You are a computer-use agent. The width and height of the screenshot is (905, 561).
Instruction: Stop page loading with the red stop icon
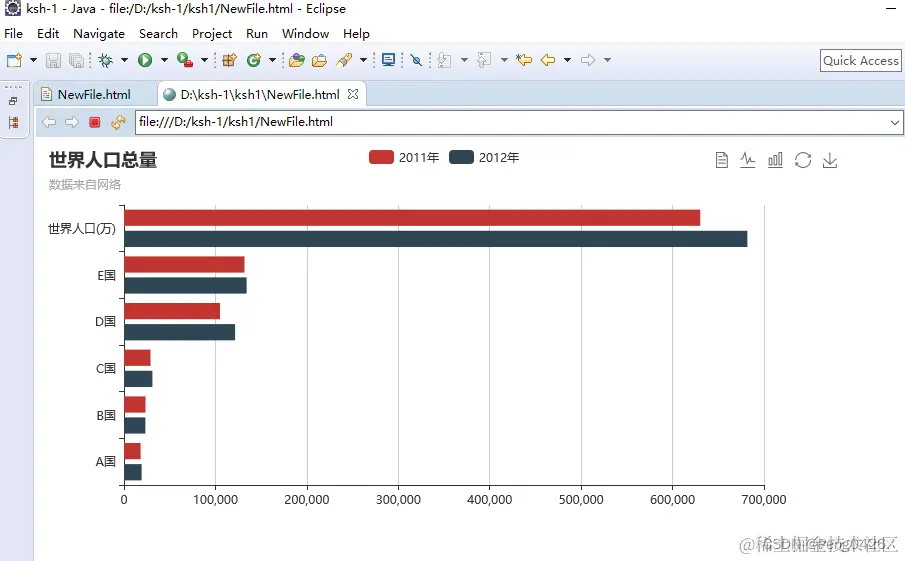pos(95,122)
